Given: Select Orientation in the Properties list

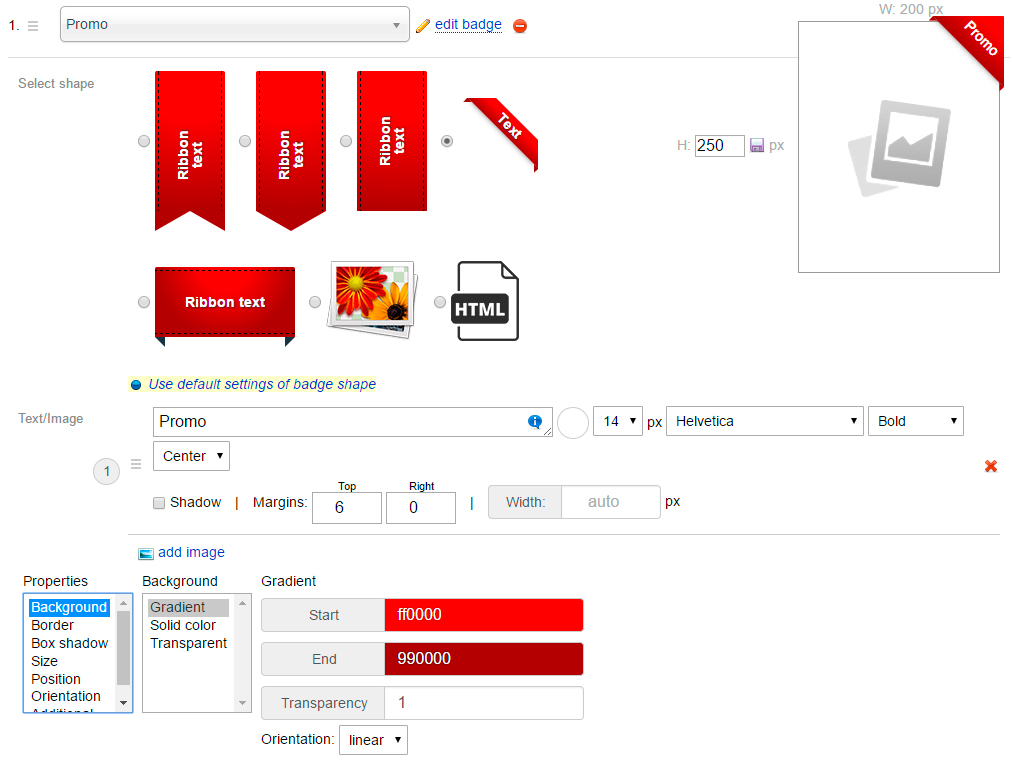Looking at the screenshot, I should [66, 696].
